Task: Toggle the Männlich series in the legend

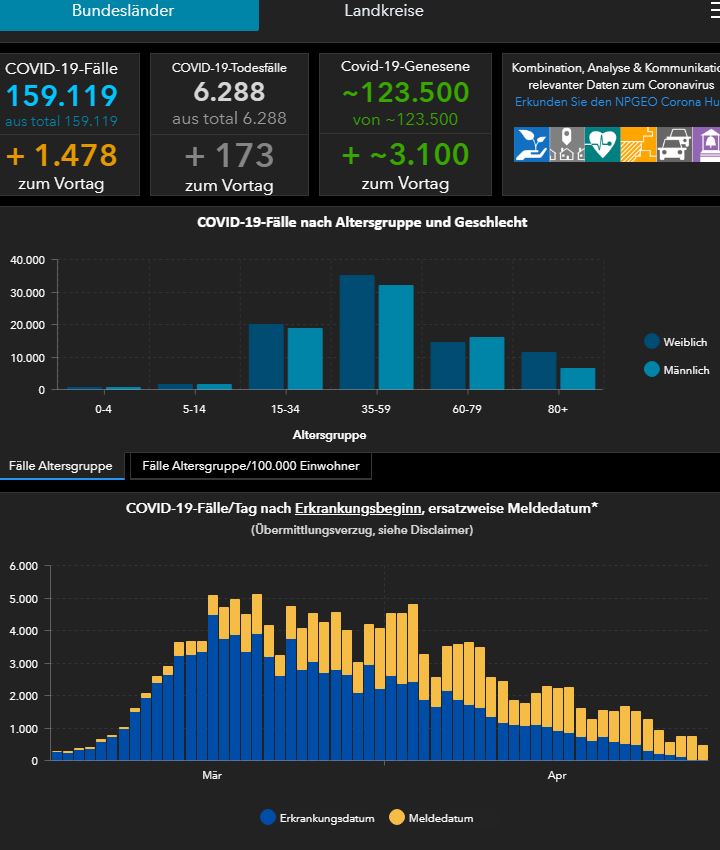Action: 677,370
